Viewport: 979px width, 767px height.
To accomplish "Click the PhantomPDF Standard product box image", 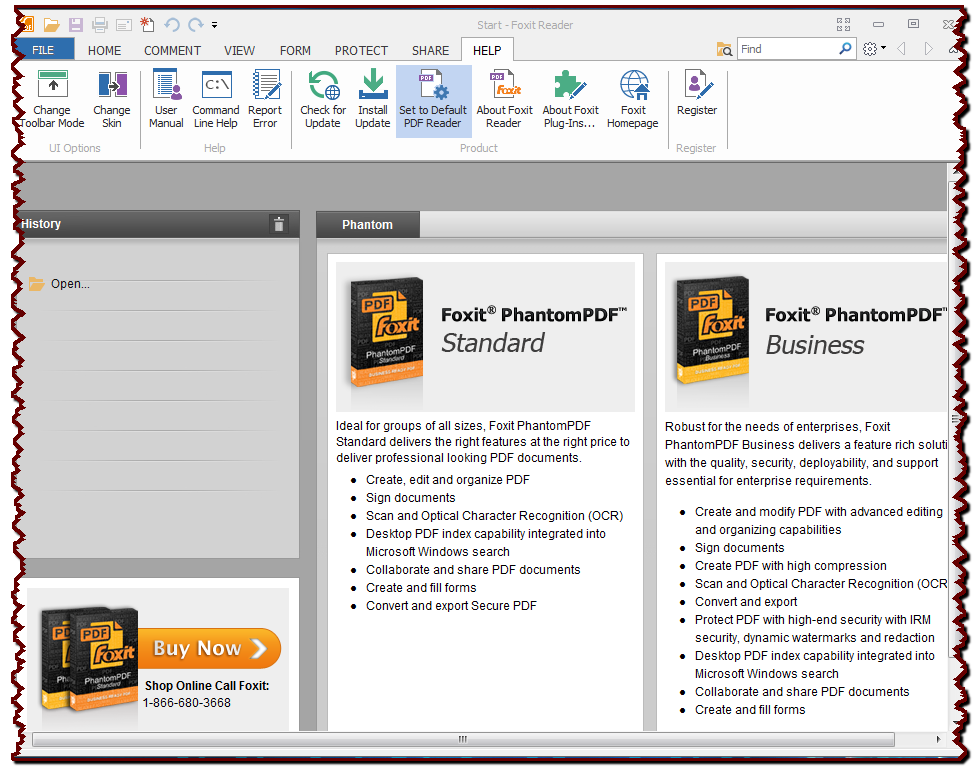I will pyautogui.click(x=386, y=332).
